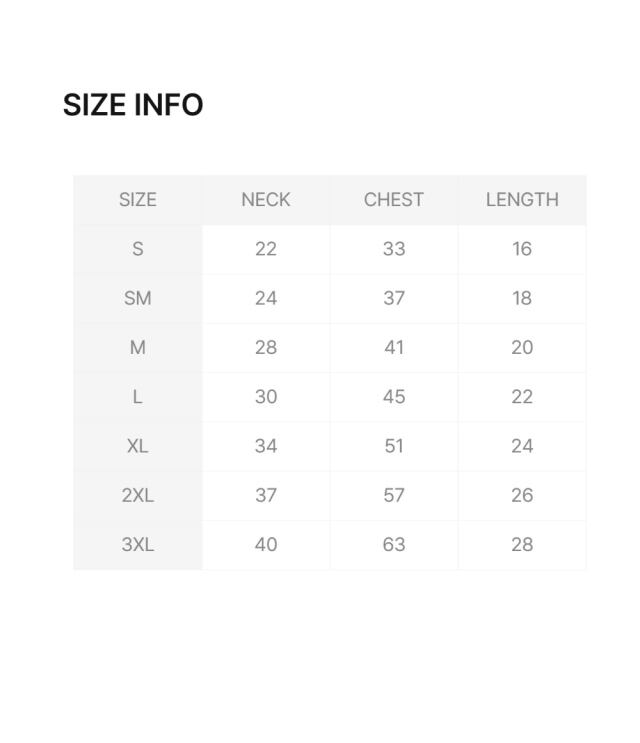
Task: Click neck value 30 for size L
Action: pos(266,397)
